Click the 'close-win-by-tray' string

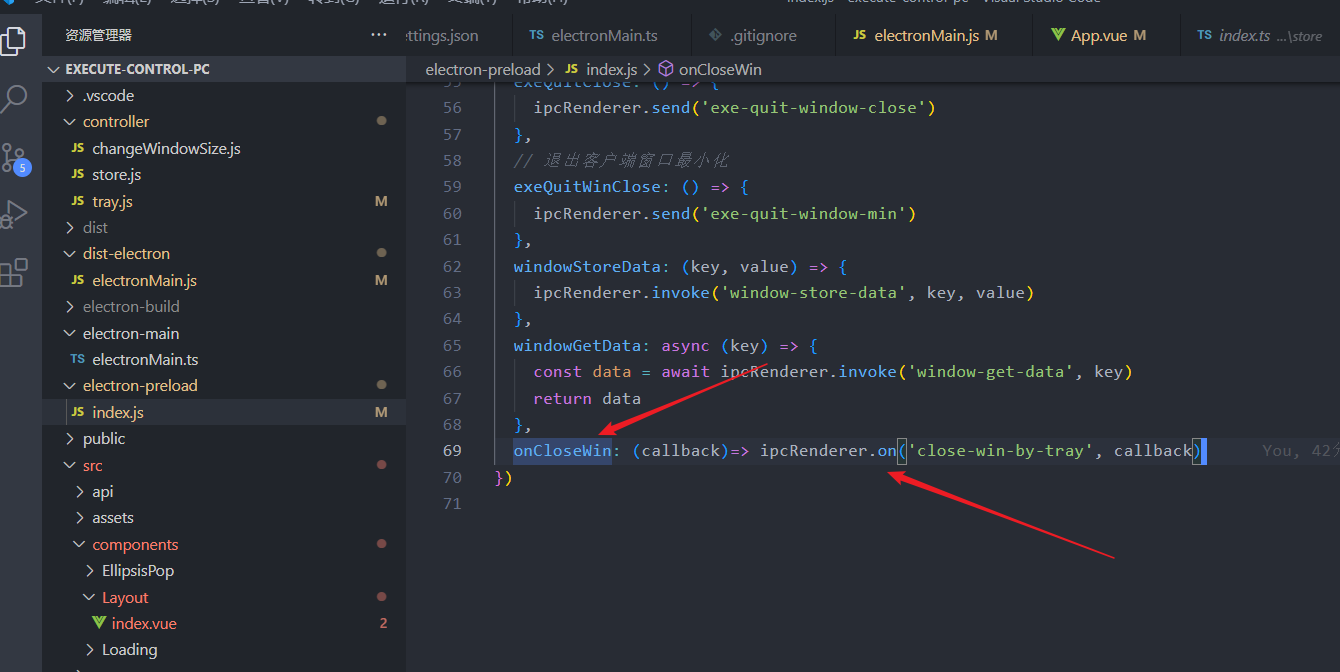[x=1001, y=451]
